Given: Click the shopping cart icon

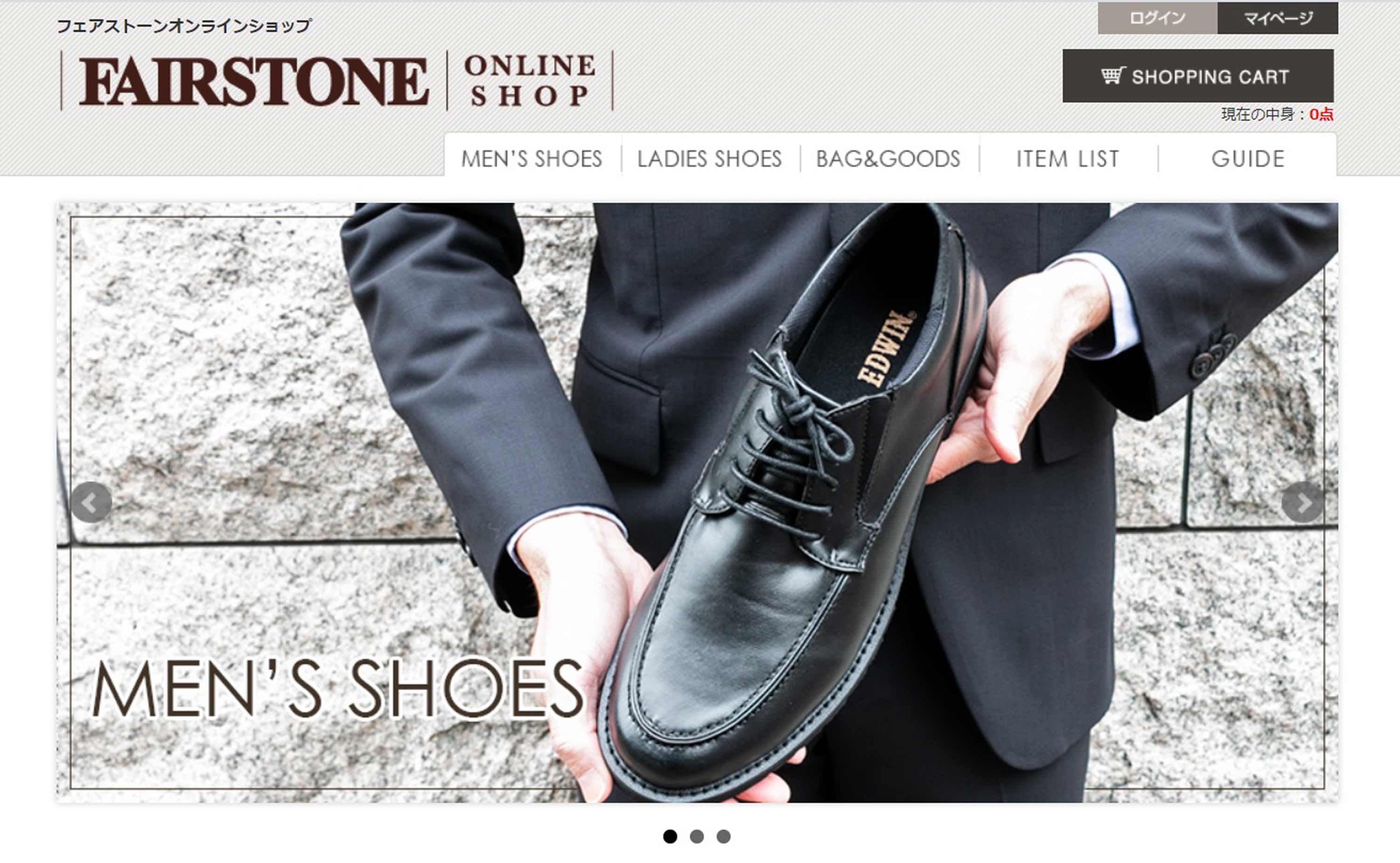Looking at the screenshot, I should [1113, 76].
